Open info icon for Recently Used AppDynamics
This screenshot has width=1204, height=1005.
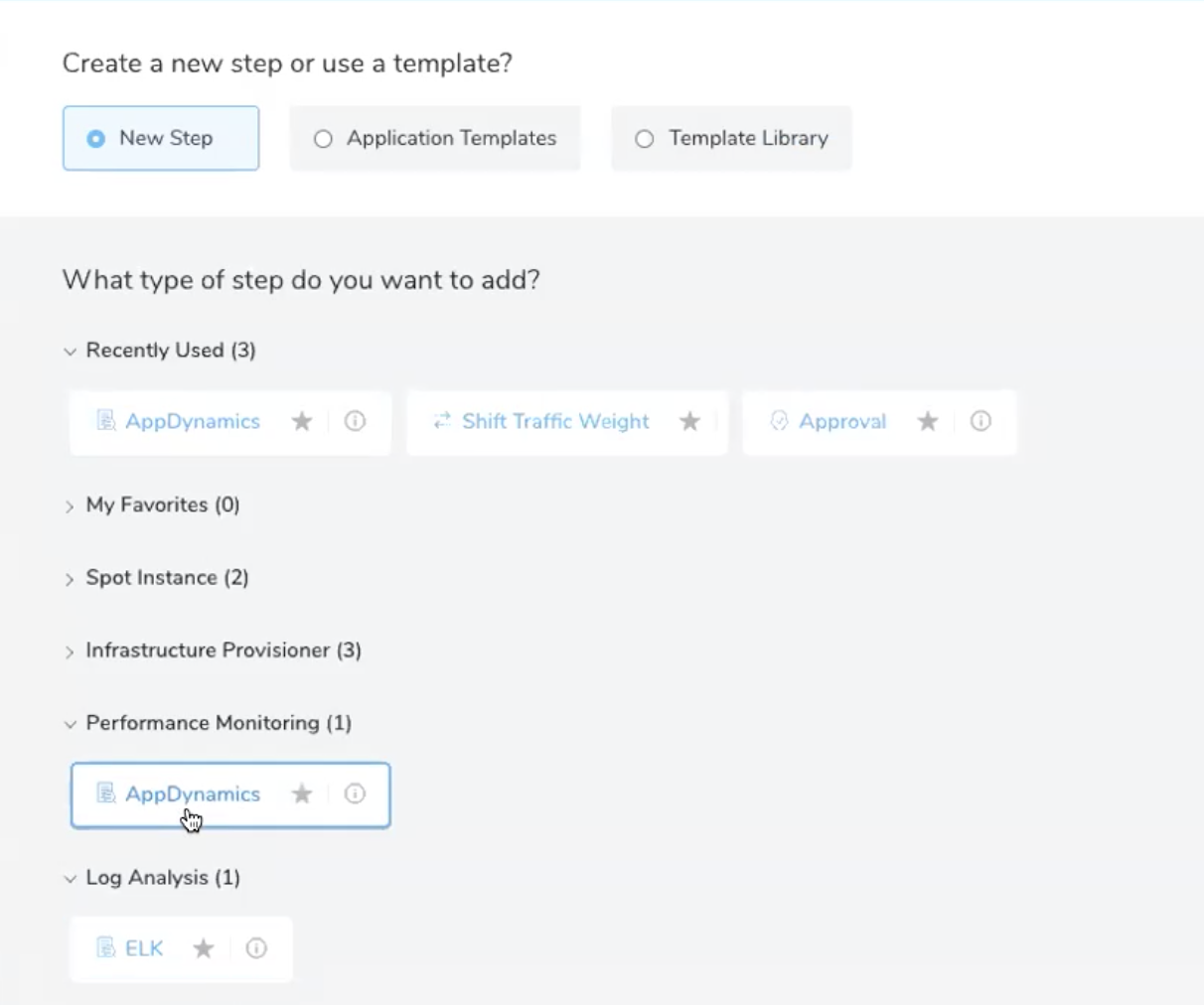(355, 421)
